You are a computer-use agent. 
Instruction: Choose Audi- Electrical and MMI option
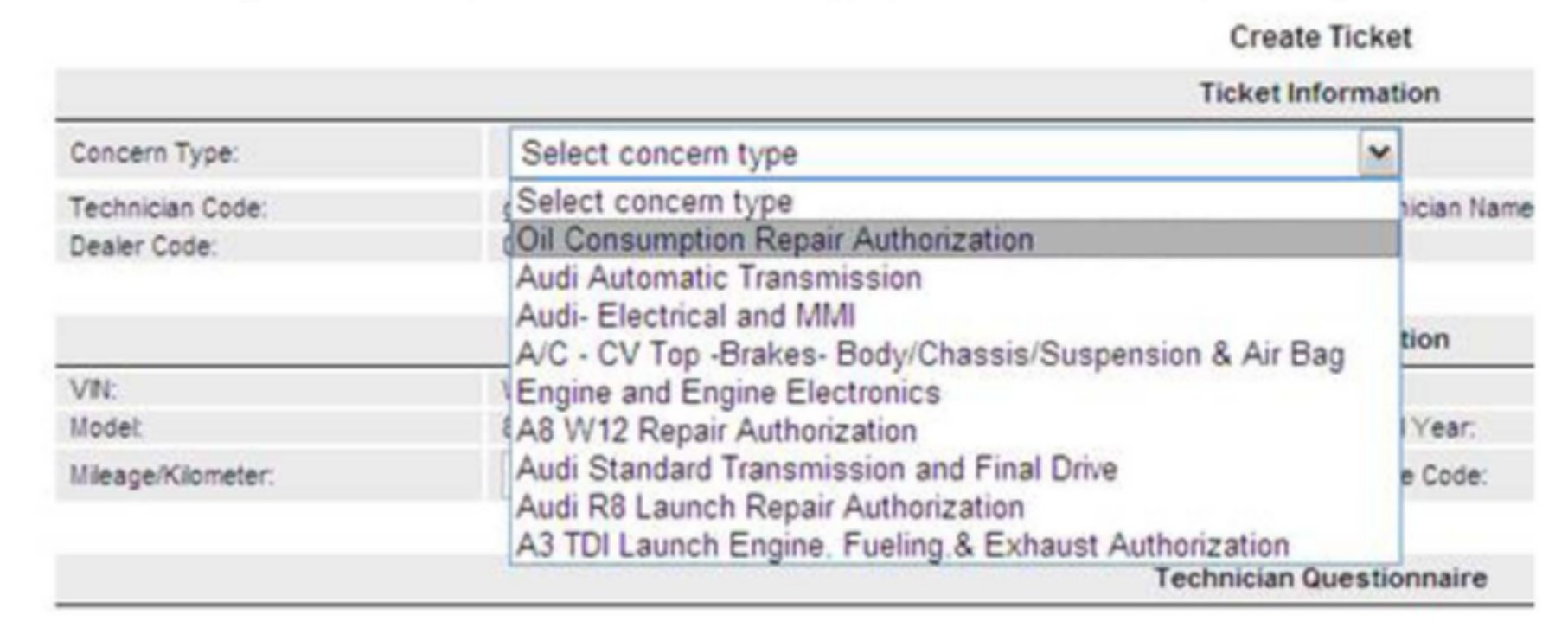click(685, 317)
